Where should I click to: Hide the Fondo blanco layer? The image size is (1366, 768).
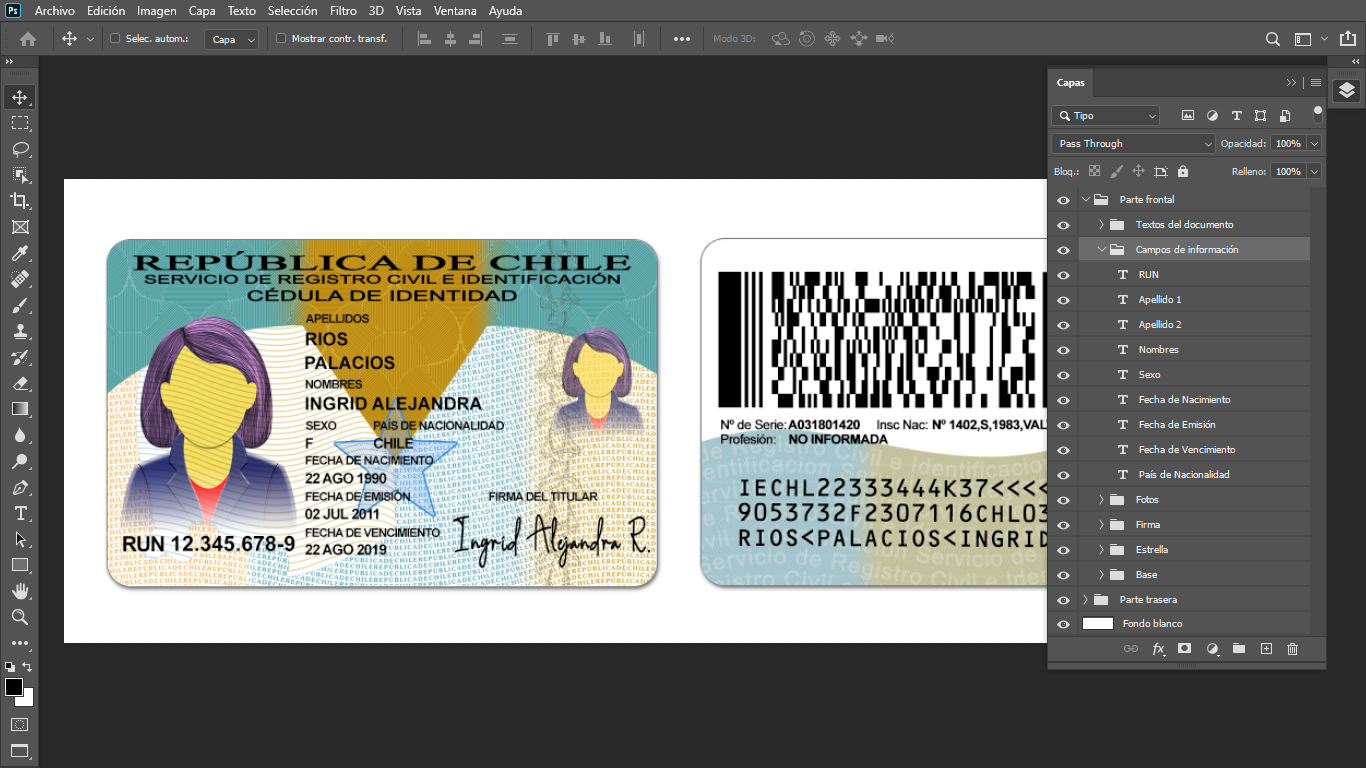coord(1063,624)
